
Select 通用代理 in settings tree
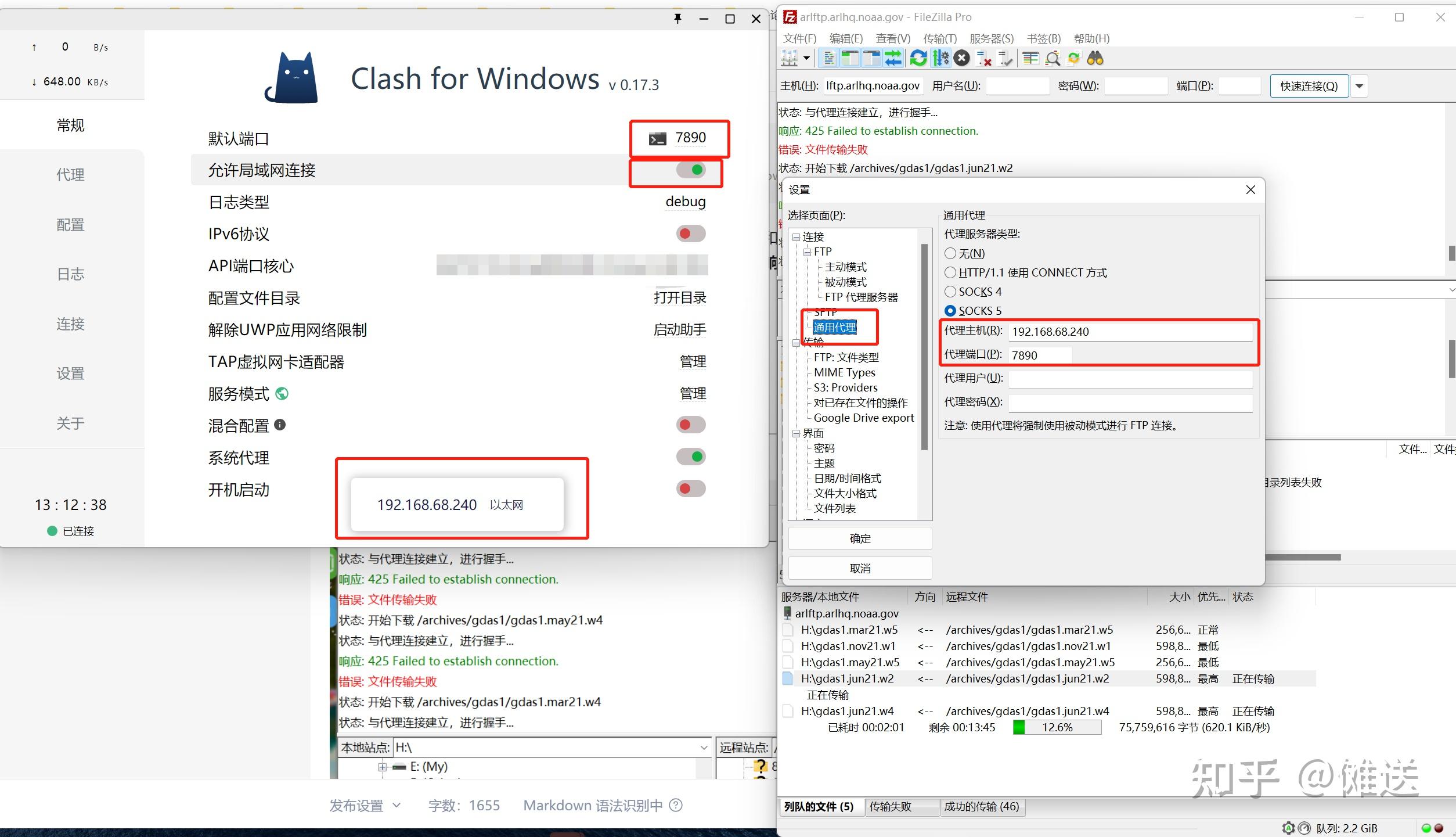(835, 328)
